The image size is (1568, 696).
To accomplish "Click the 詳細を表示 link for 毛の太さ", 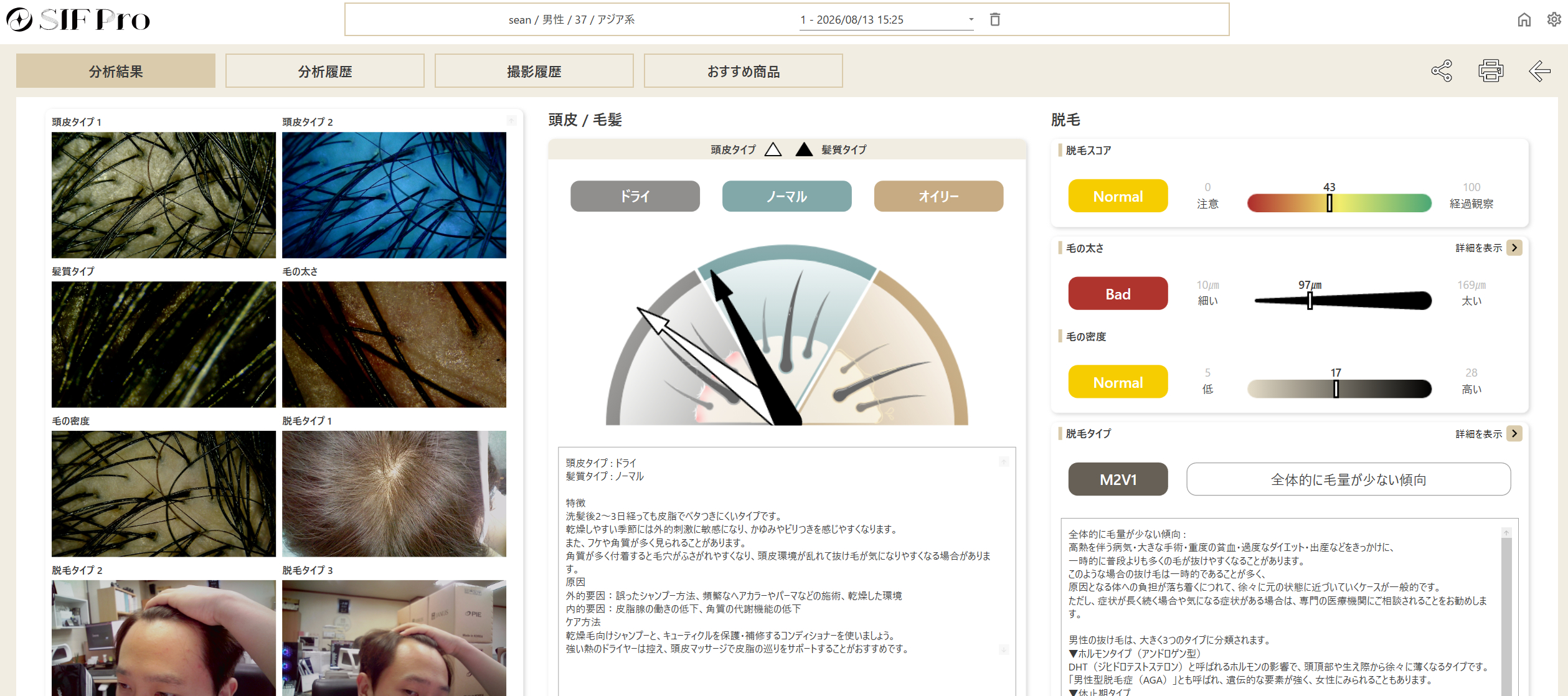I will pyautogui.click(x=1478, y=248).
